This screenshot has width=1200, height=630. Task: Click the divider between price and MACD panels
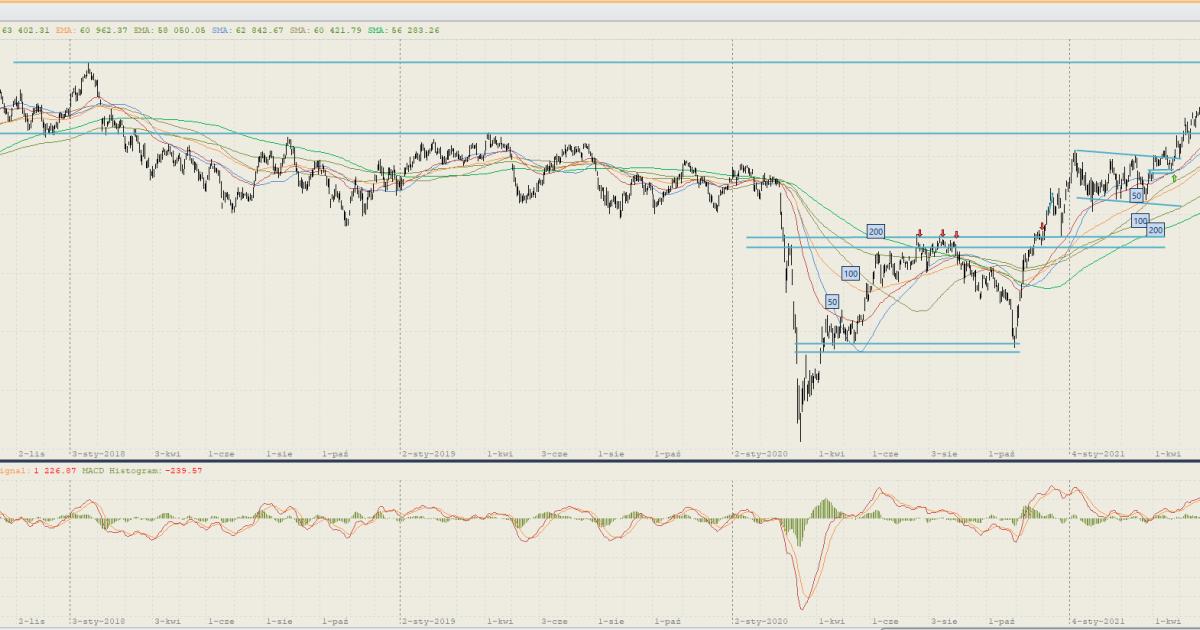[600, 461]
